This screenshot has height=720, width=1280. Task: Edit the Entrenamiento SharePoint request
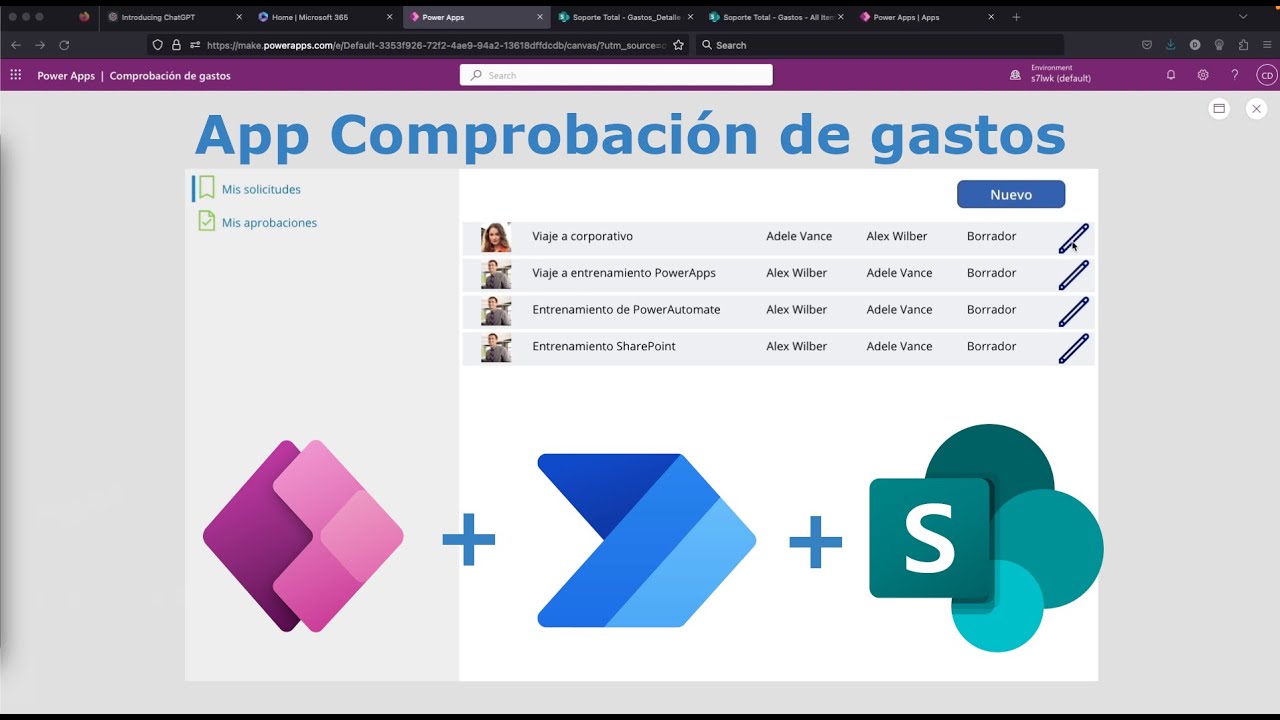tap(1073, 348)
